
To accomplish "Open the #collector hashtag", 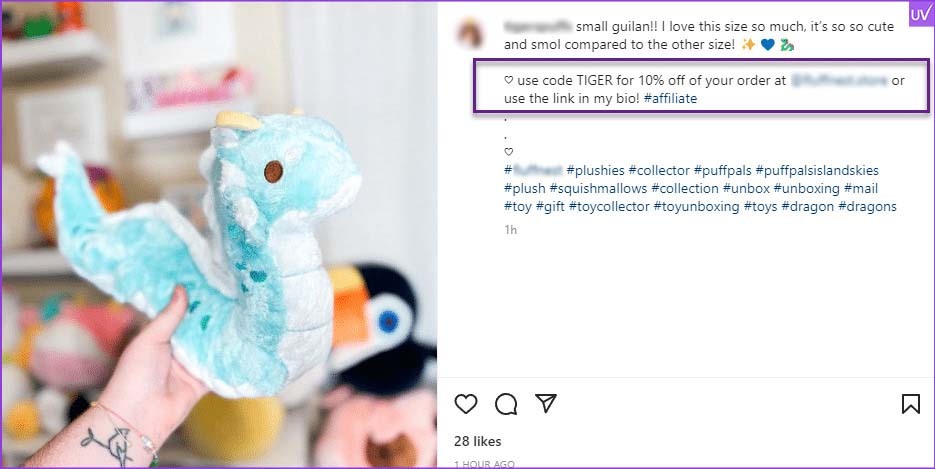I will tap(659, 170).
